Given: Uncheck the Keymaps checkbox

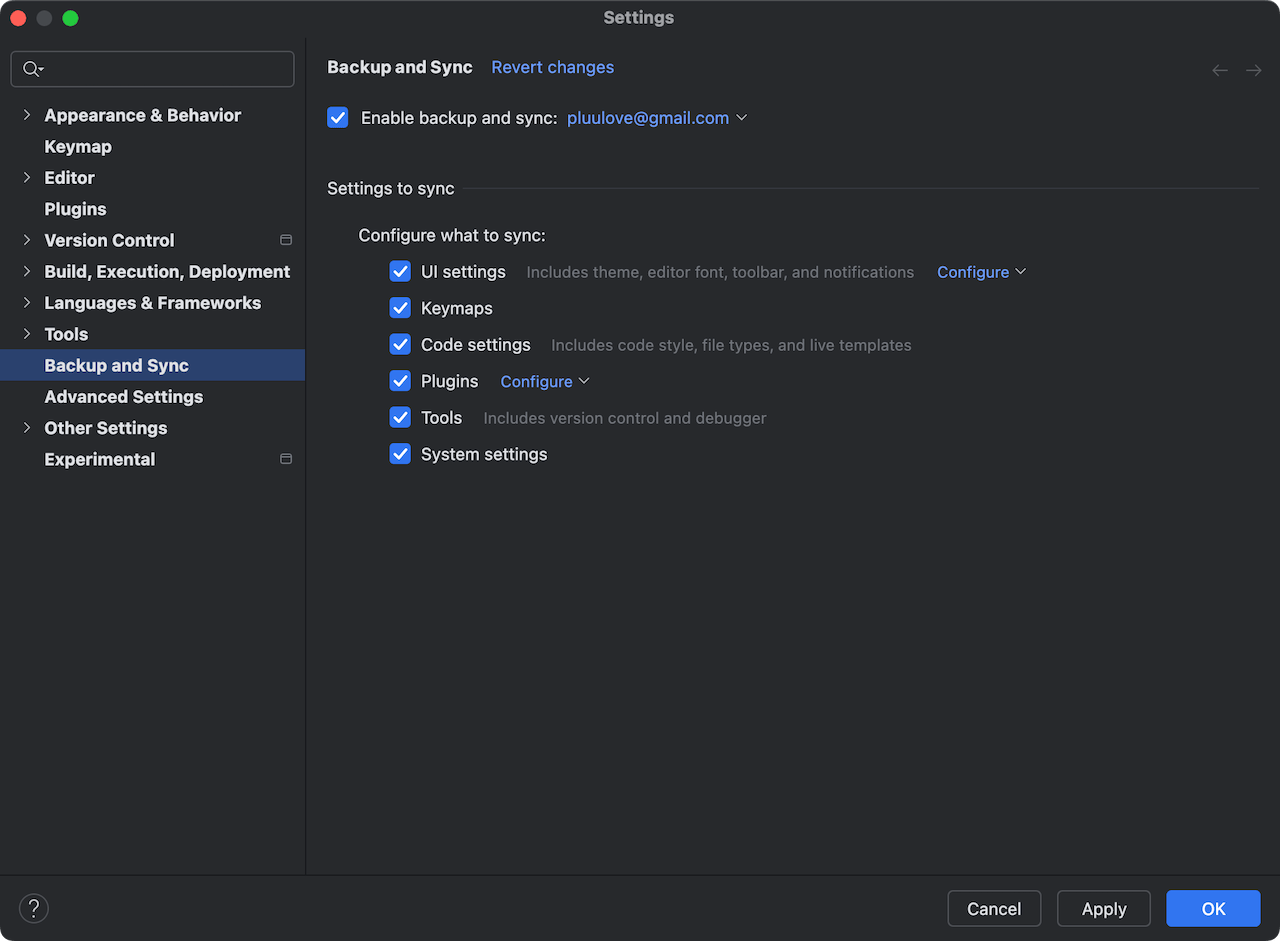Looking at the screenshot, I should click(x=400, y=308).
